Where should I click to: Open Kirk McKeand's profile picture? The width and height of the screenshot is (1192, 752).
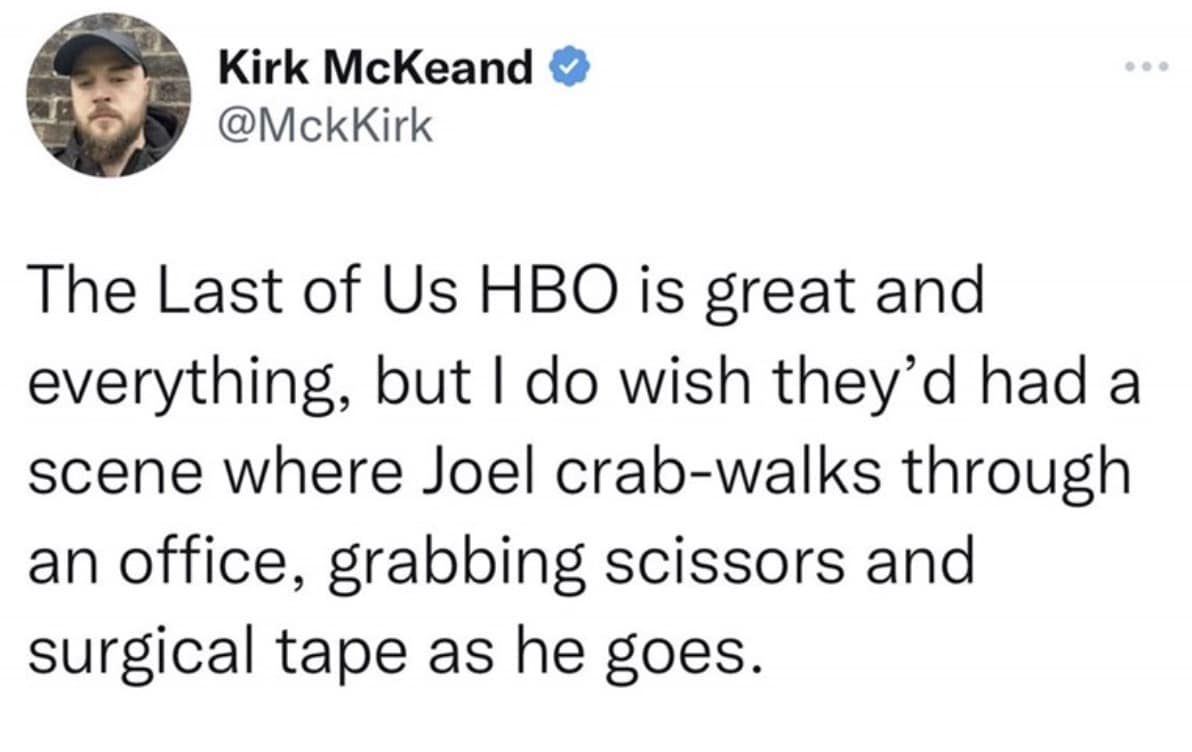109,96
